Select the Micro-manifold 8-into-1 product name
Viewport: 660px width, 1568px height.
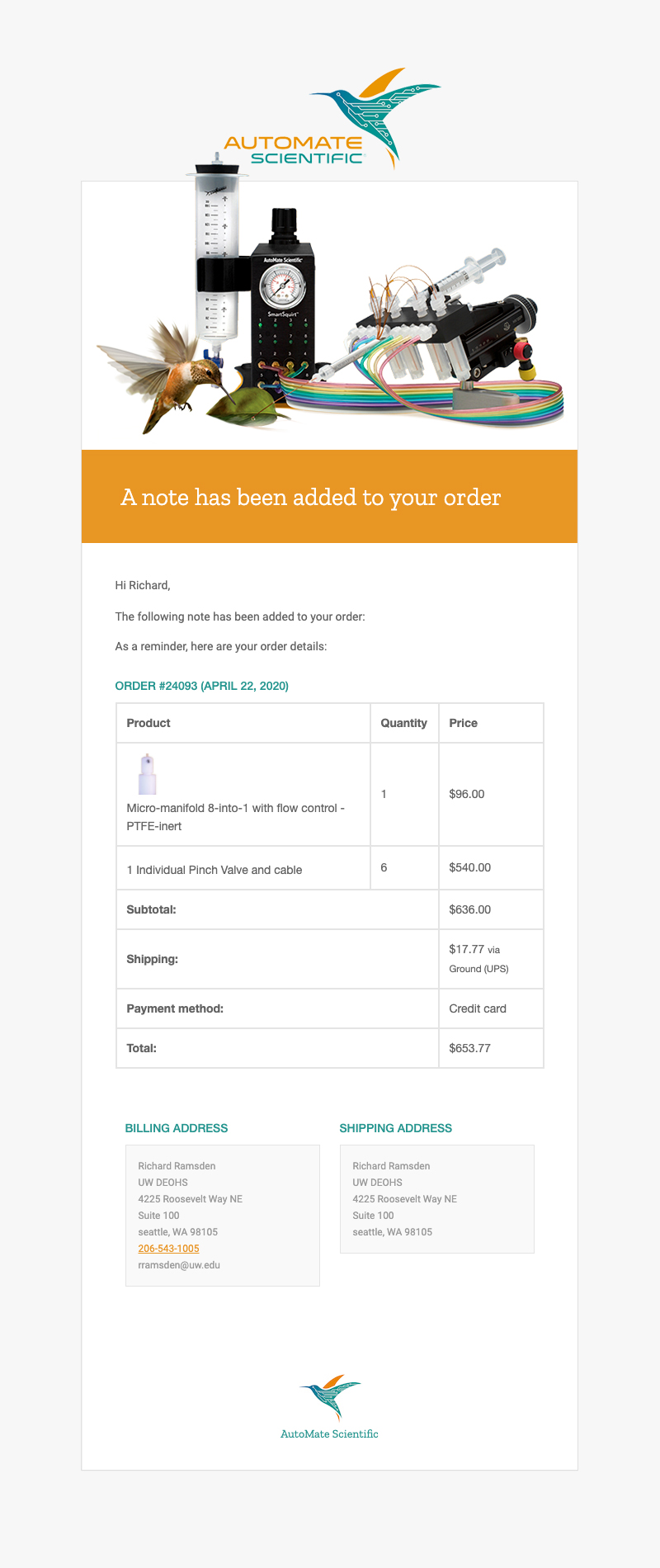point(236,817)
